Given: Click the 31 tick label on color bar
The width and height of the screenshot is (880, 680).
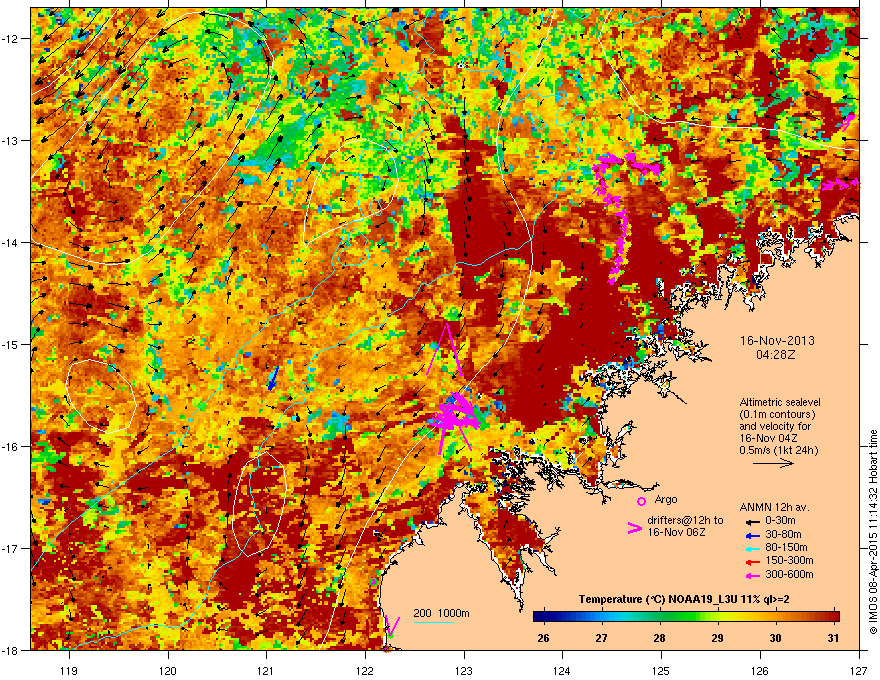Looking at the screenshot, I should (833, 638).
